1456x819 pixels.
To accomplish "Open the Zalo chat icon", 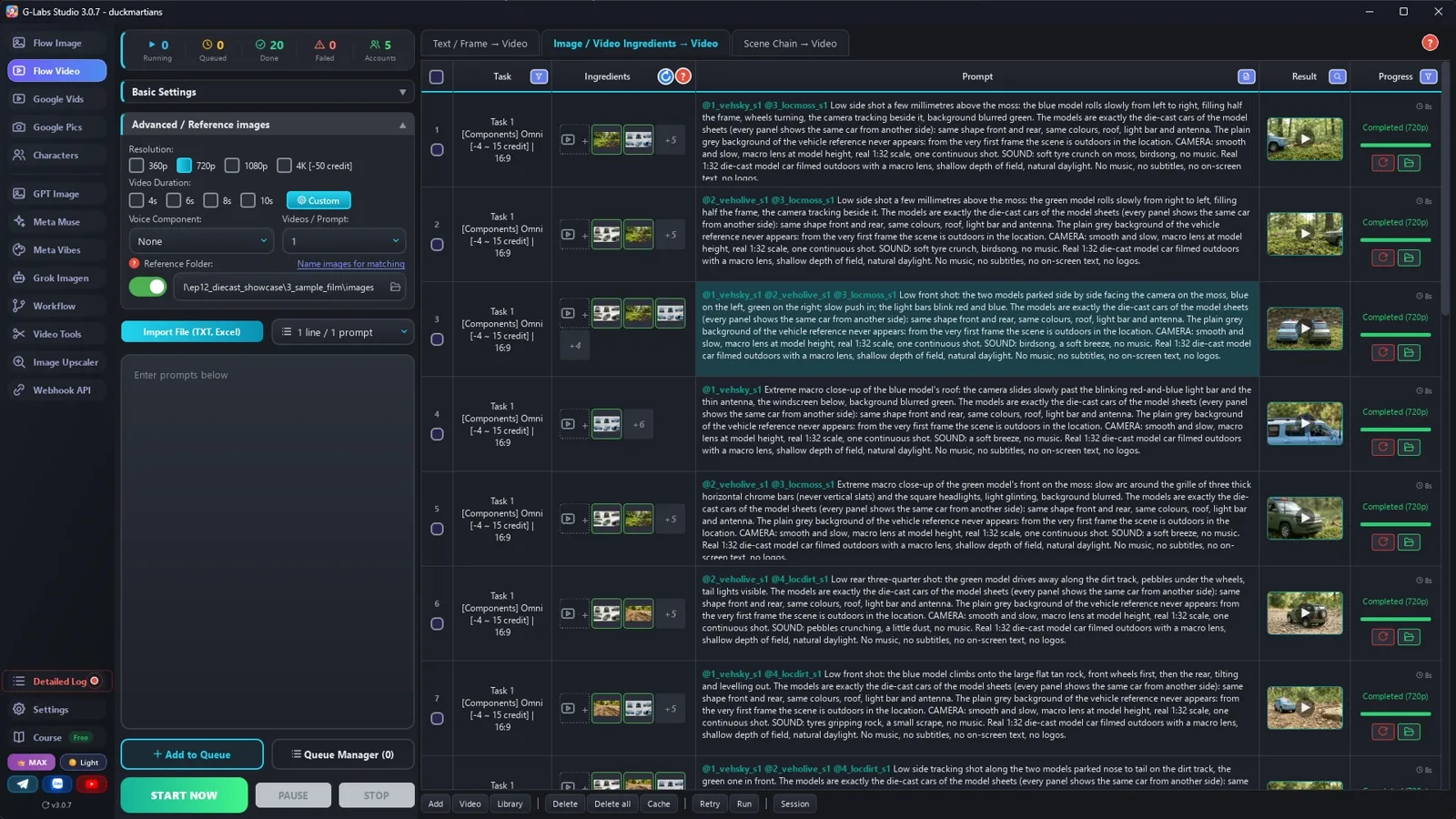I will click(57, 784).
